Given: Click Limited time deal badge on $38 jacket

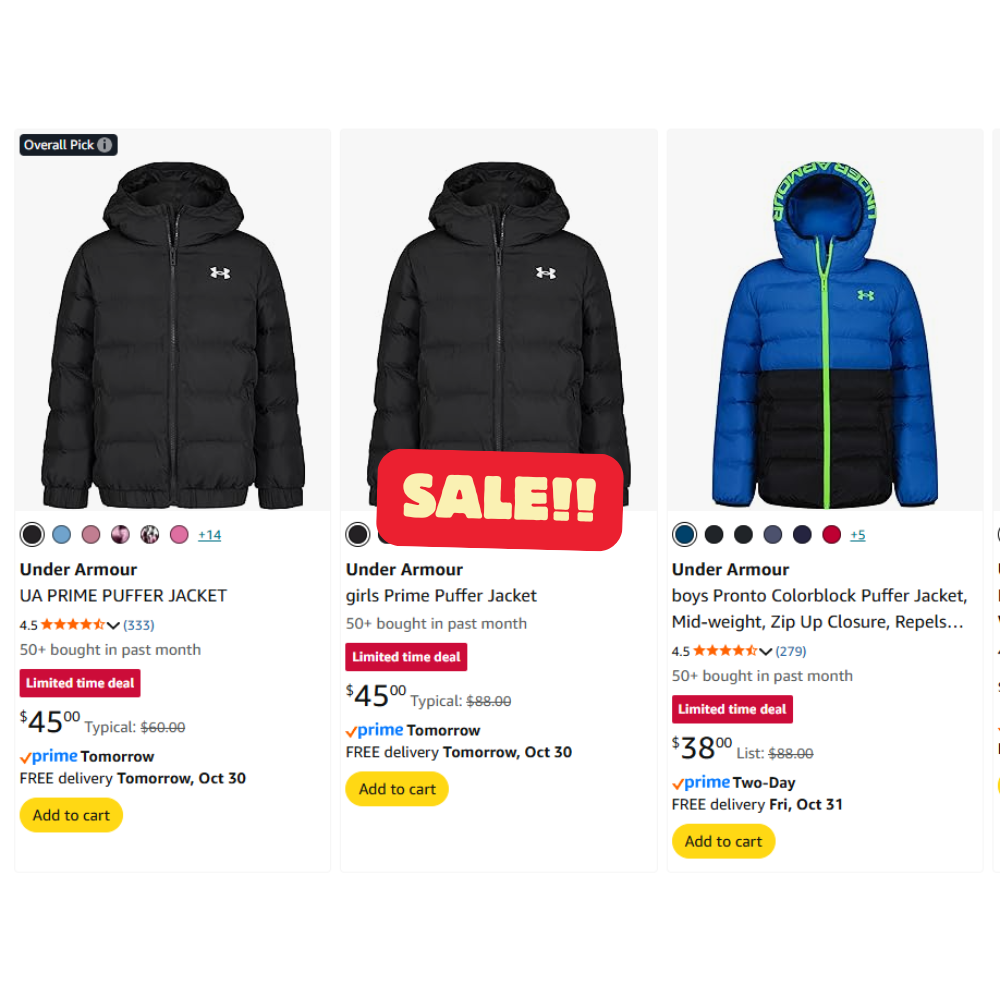Looking at the screenshot, I should (x=732, y=709).
